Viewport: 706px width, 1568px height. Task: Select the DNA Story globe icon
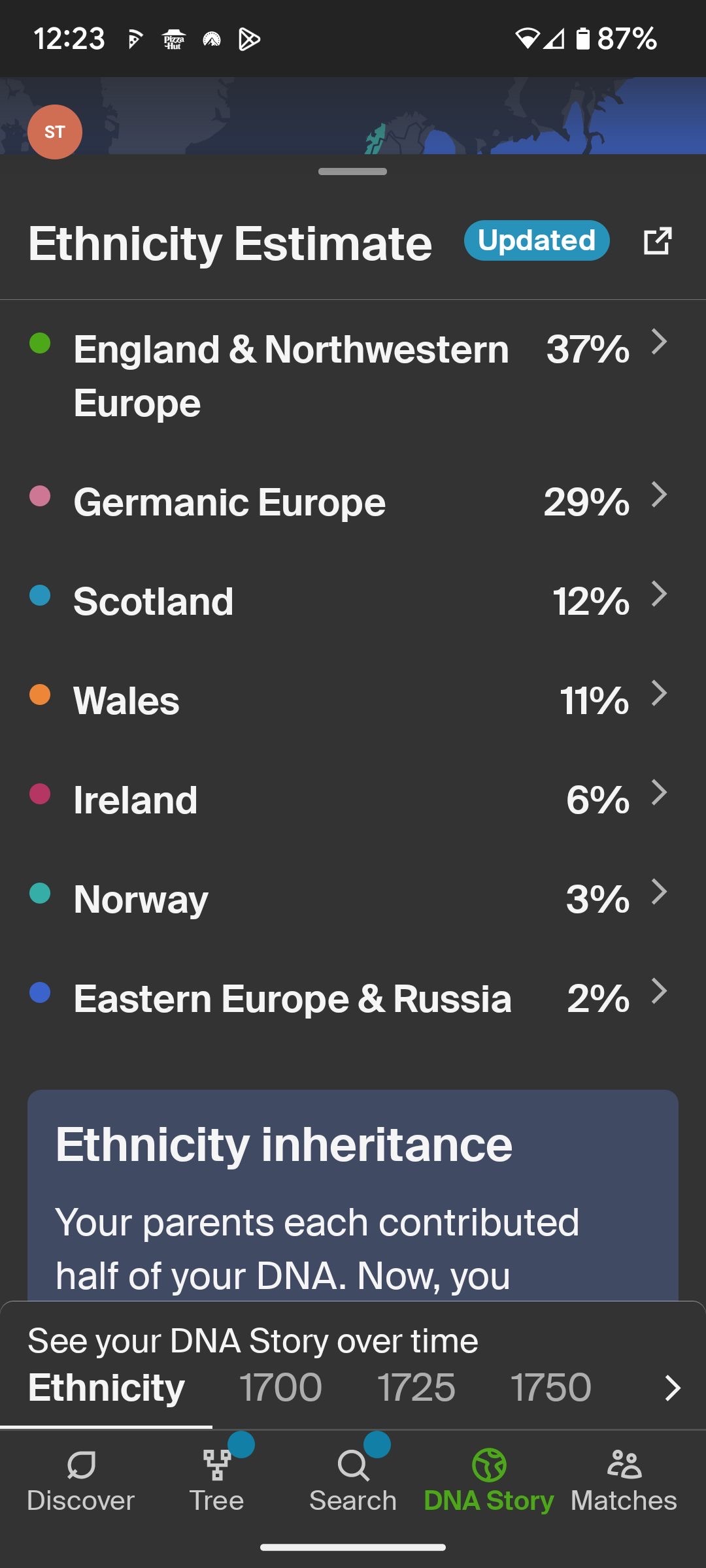(489, 1465)
